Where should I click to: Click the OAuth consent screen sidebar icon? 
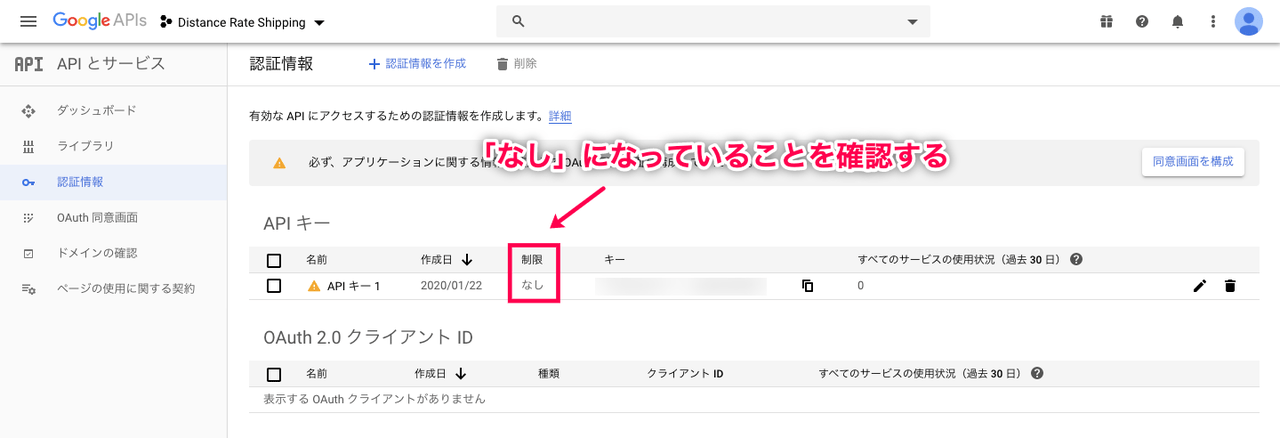28,218
